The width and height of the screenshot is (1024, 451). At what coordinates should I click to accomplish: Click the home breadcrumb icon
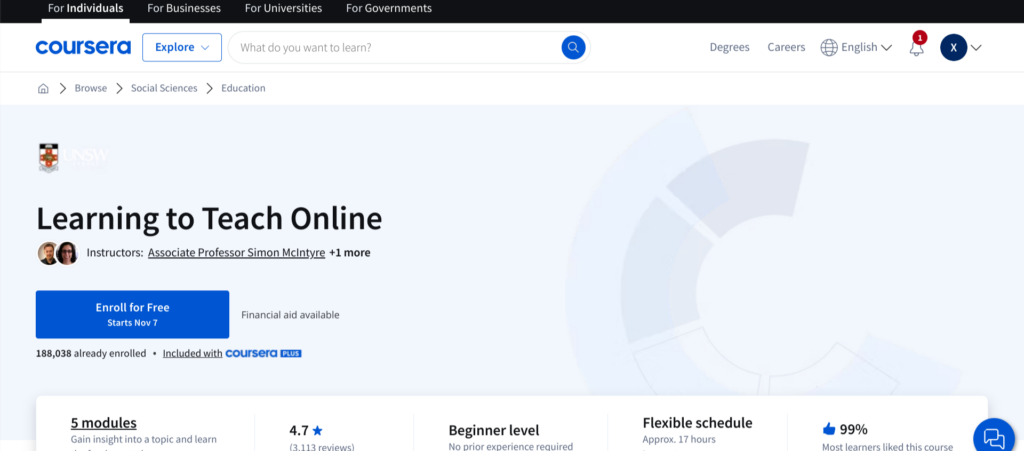click(x=43, y=88)
